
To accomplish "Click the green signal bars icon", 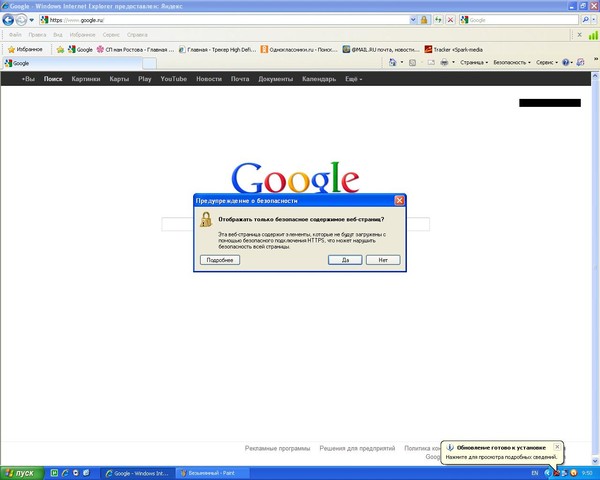I will (x=593, y=35).
